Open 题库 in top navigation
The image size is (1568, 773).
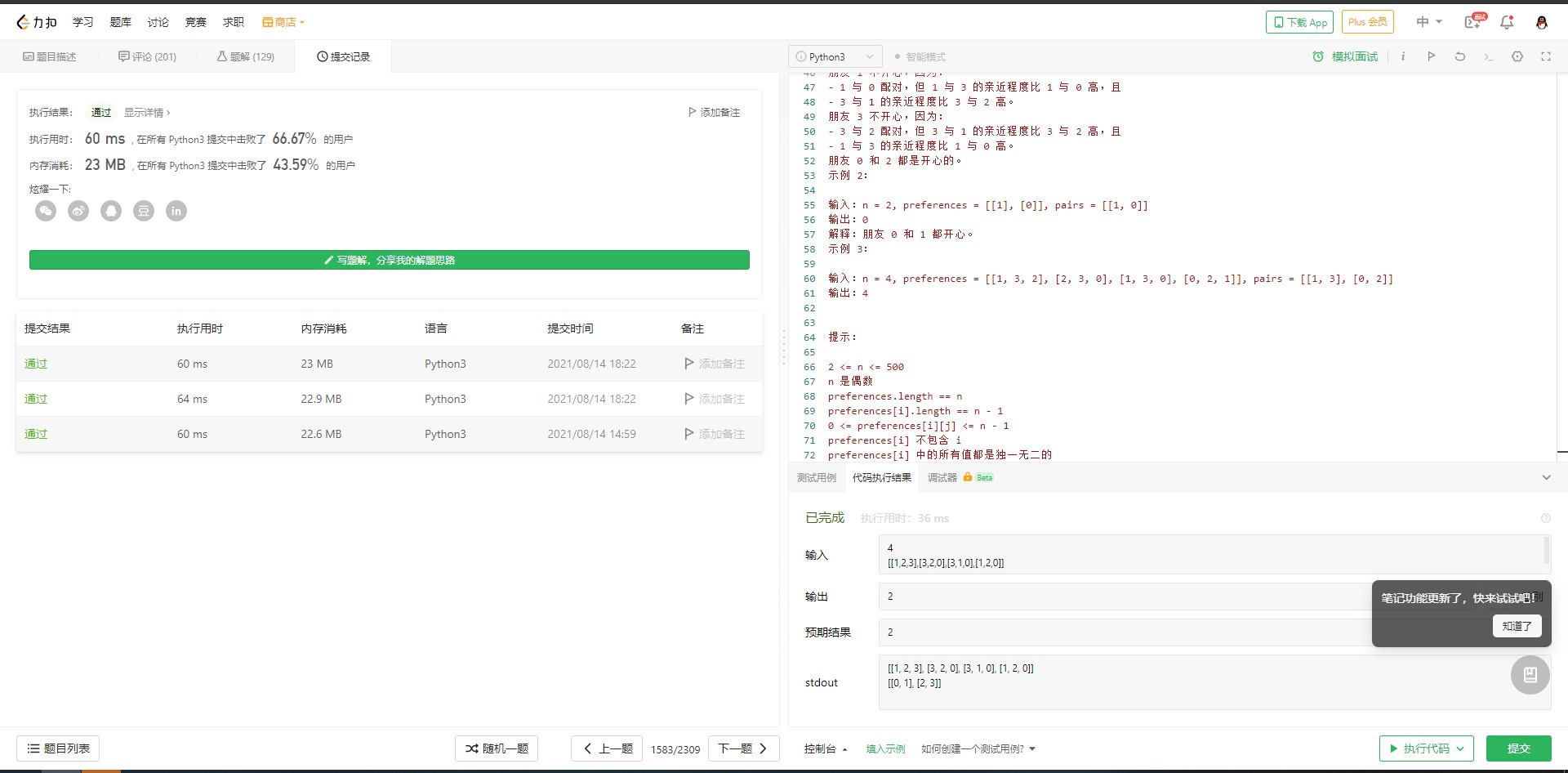(121, 22)
